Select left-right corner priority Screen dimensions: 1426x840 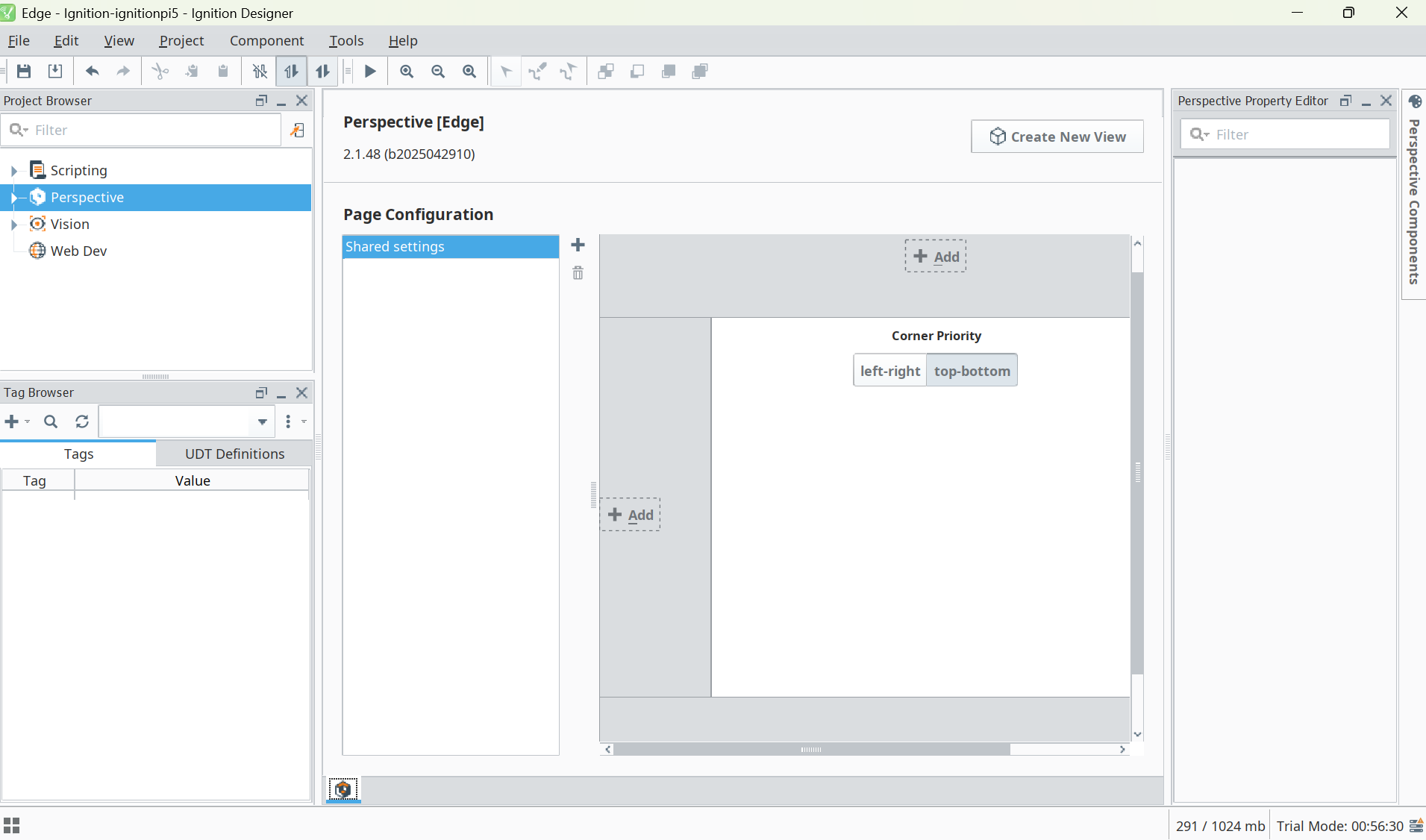[889, 371]
